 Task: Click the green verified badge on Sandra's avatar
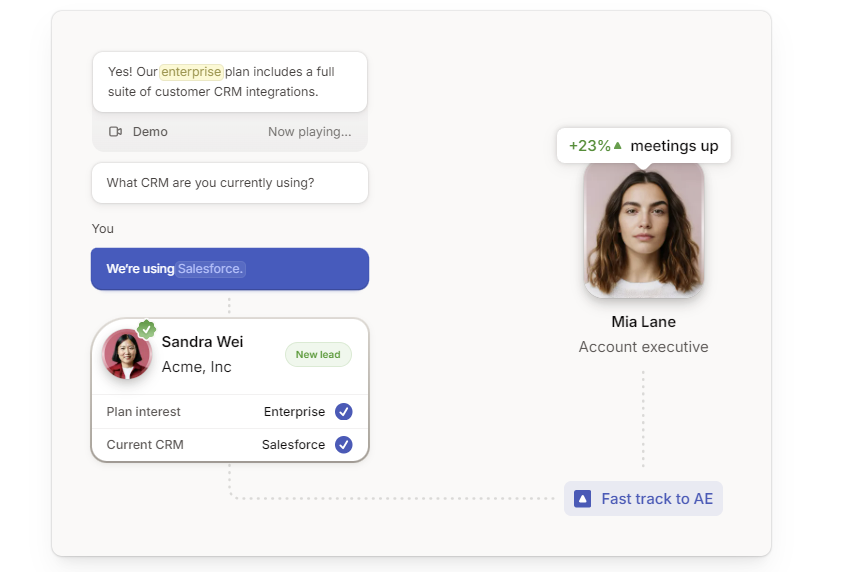147,329
